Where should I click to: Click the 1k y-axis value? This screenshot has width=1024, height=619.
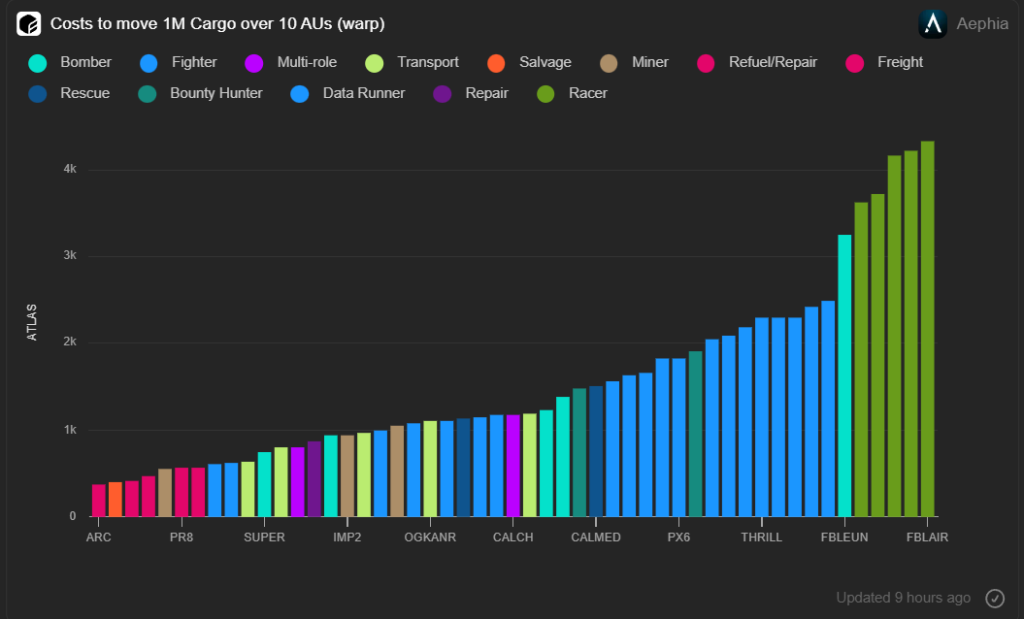click(x=70, y=430)
